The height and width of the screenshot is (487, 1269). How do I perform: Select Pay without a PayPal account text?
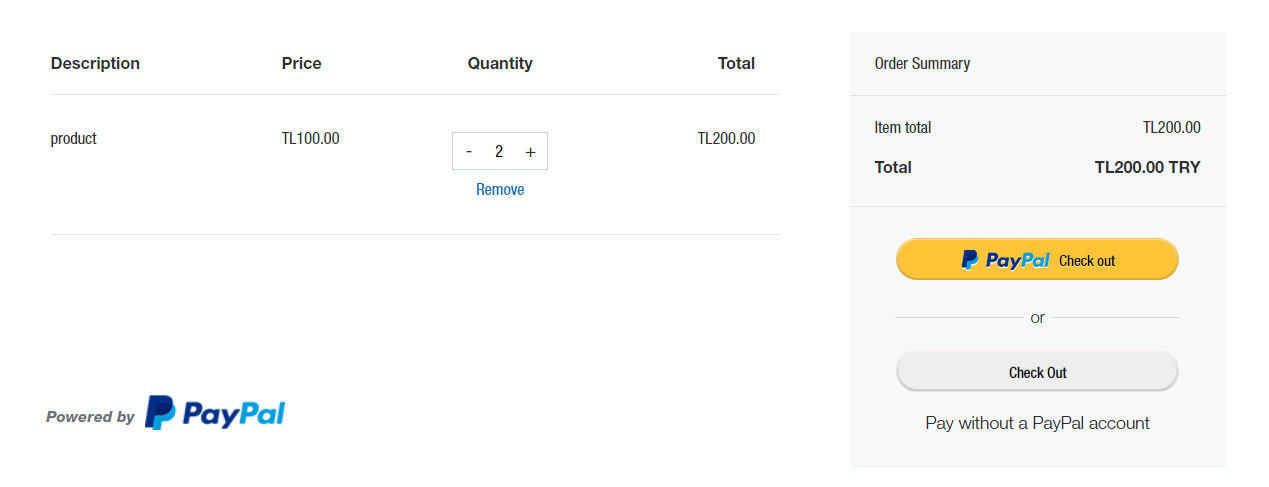click(1037, 423)
